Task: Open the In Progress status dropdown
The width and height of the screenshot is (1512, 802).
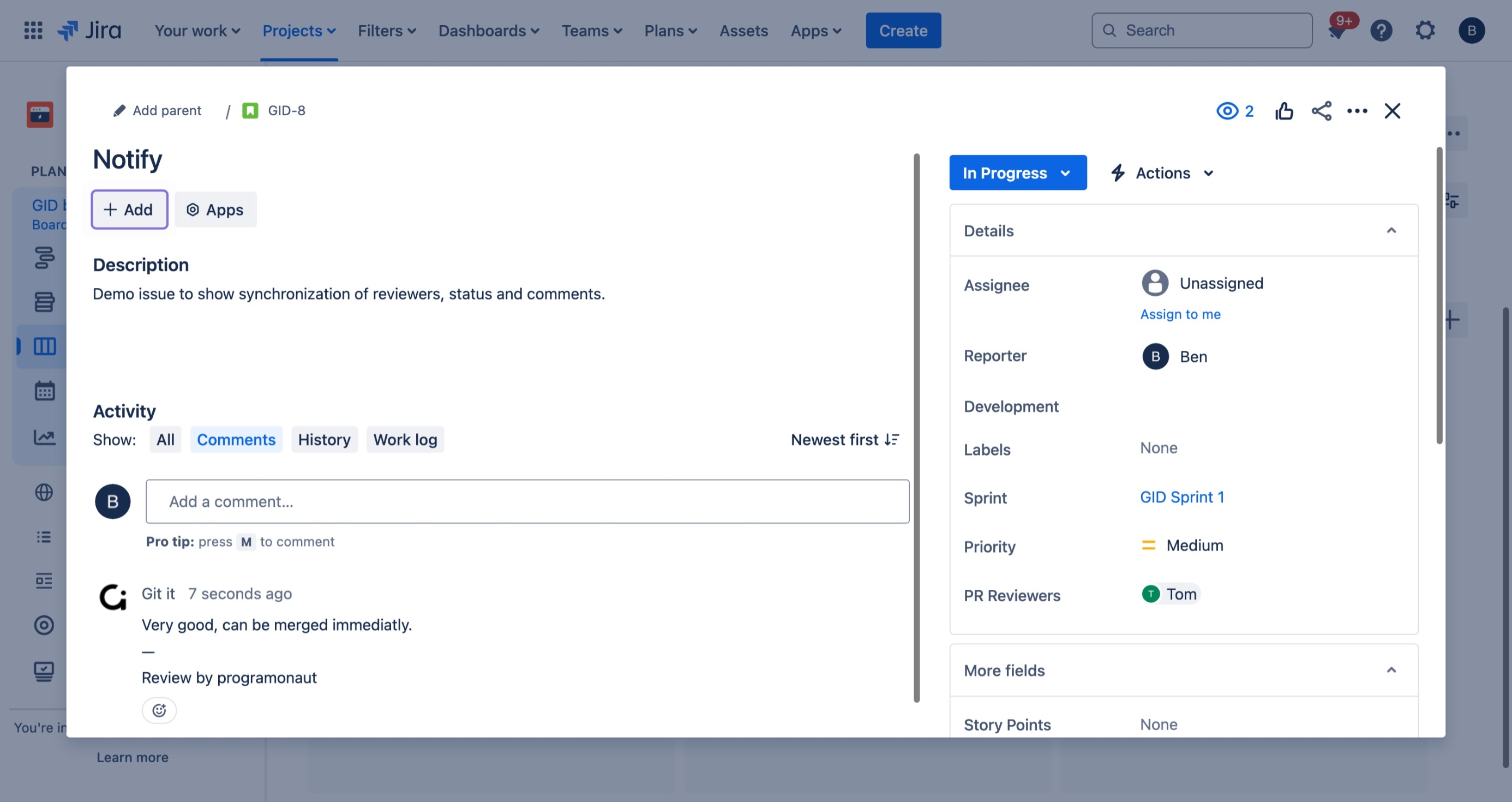Action: pos(1017,172)
